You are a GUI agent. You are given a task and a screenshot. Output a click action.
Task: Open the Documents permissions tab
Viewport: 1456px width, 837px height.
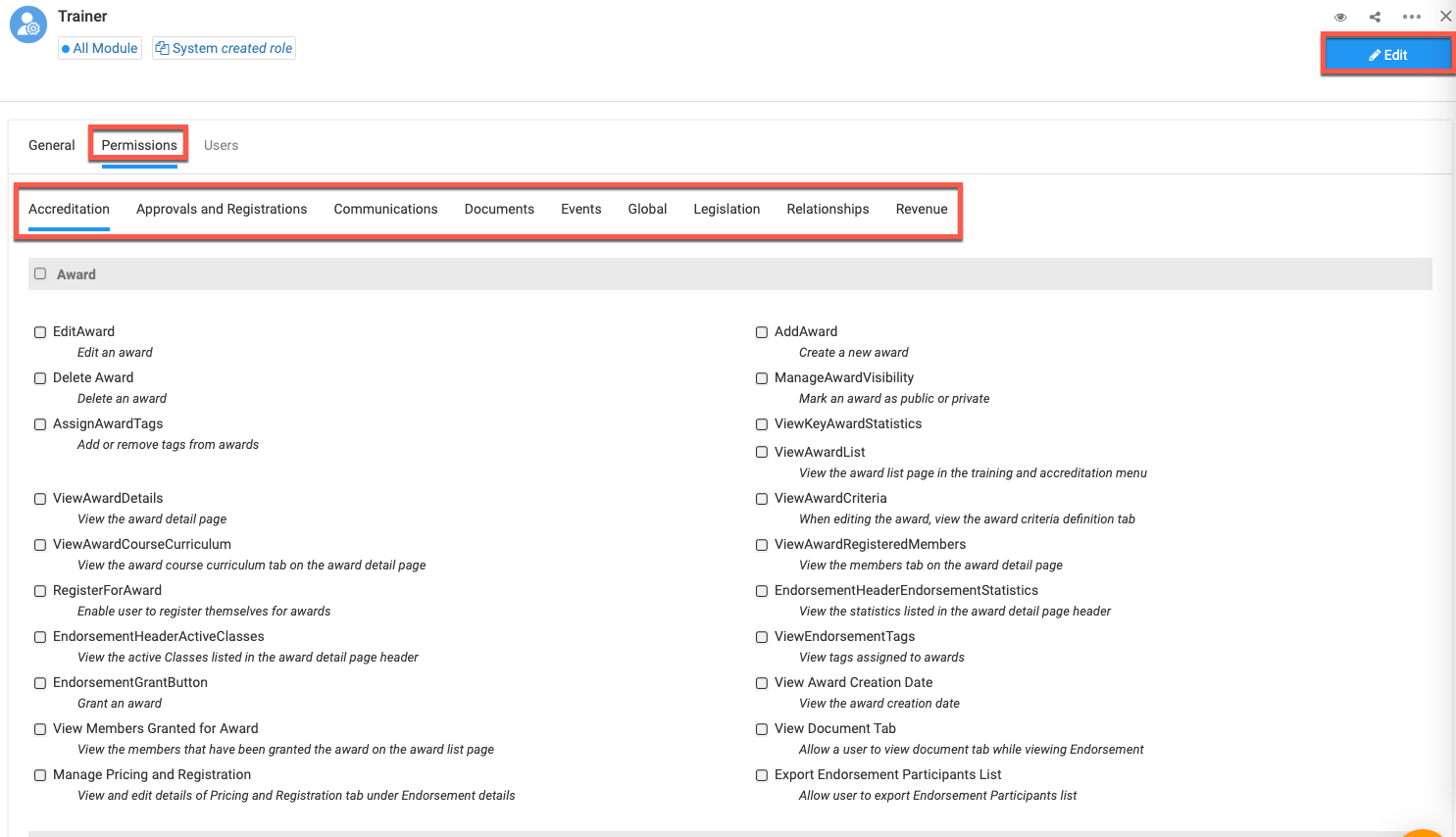[499, 209]
